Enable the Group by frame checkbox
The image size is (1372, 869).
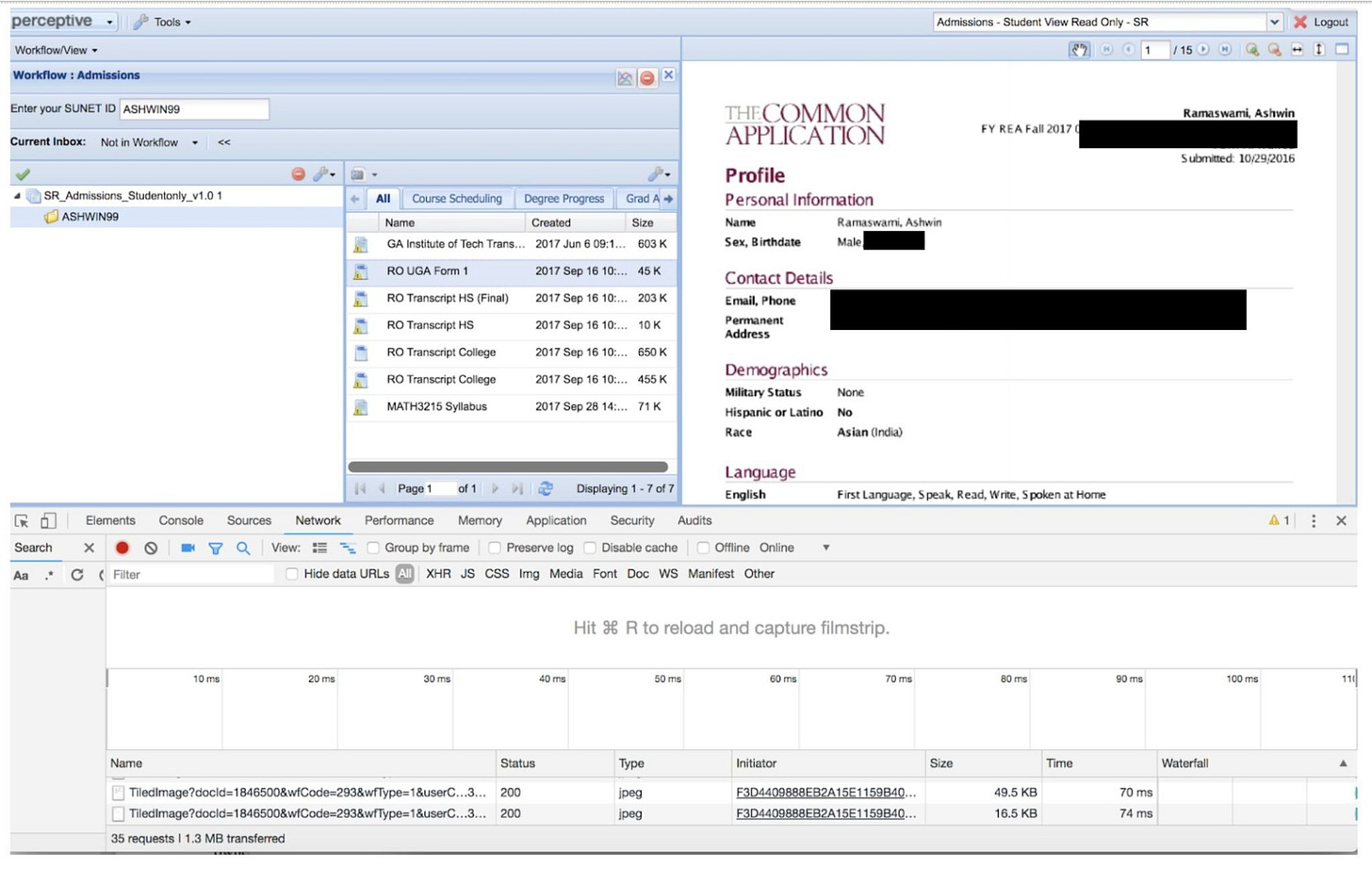(x=373, y=548)
